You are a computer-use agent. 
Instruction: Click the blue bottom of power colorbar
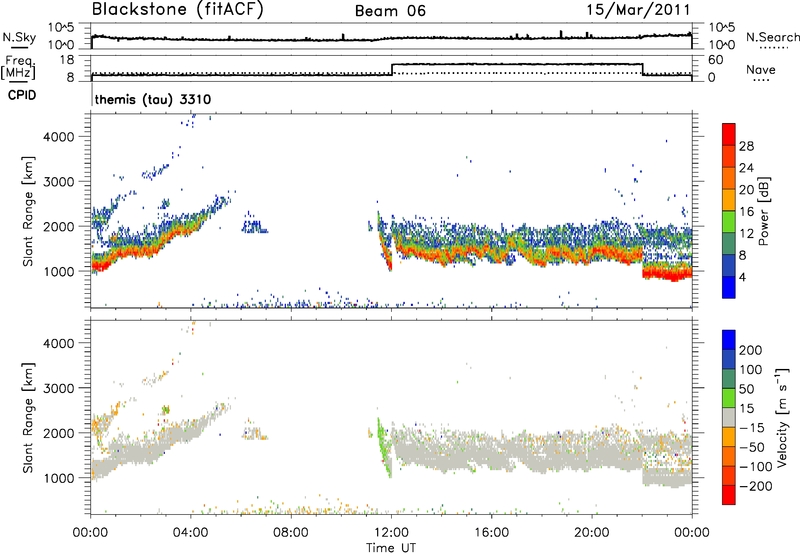click(729, 287)
